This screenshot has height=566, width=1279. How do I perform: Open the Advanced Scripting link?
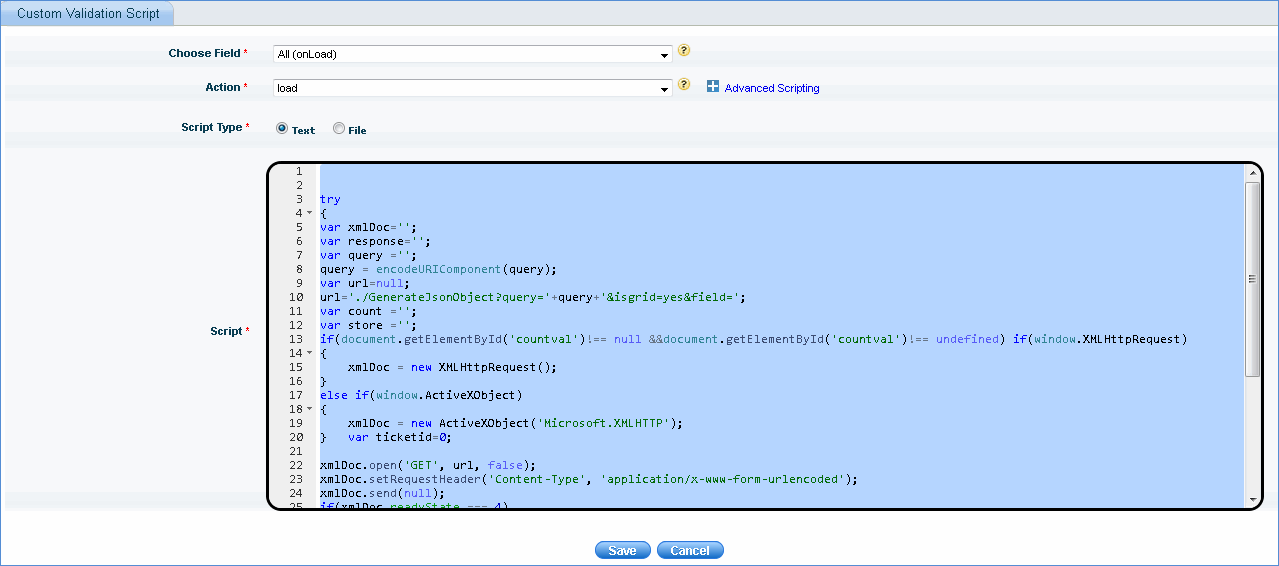pos(771,88)
